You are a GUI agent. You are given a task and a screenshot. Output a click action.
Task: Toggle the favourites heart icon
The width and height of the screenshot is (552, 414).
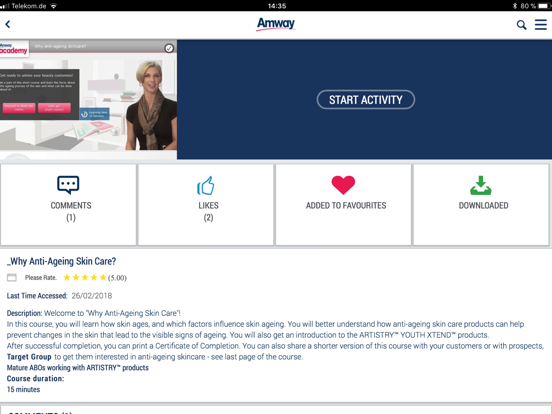click(x=343, y=185)
